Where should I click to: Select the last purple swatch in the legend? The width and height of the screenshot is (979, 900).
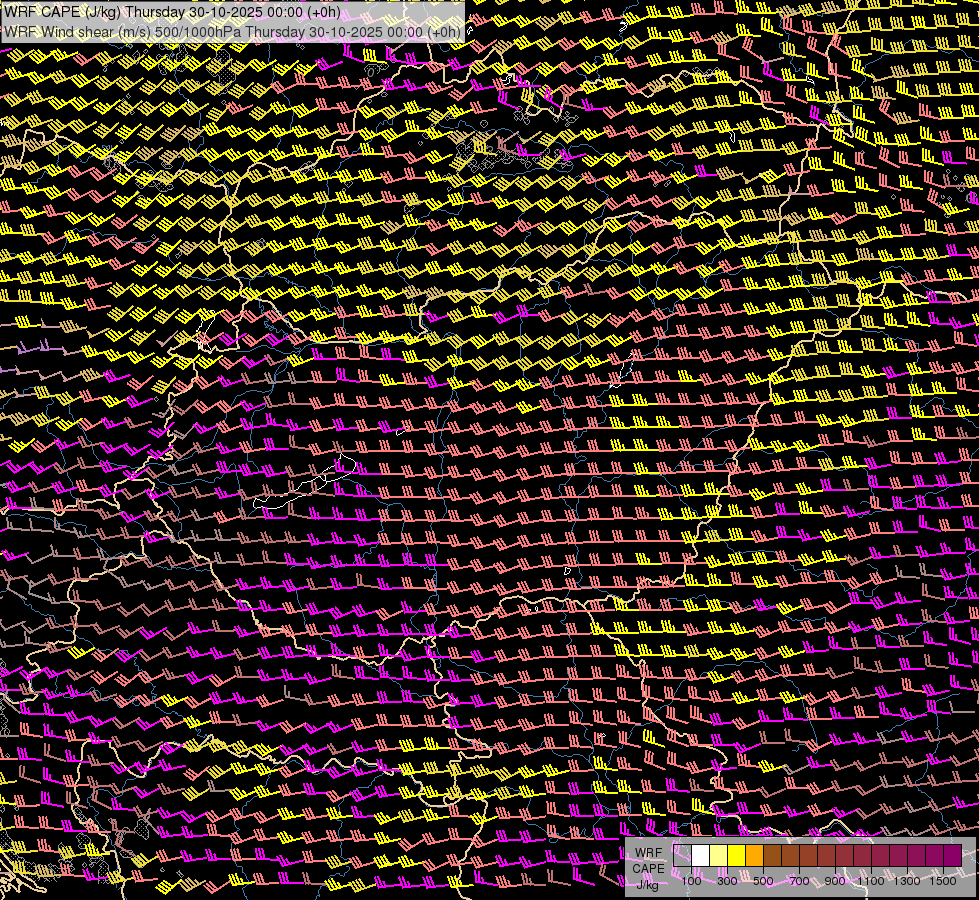point(952,856)
